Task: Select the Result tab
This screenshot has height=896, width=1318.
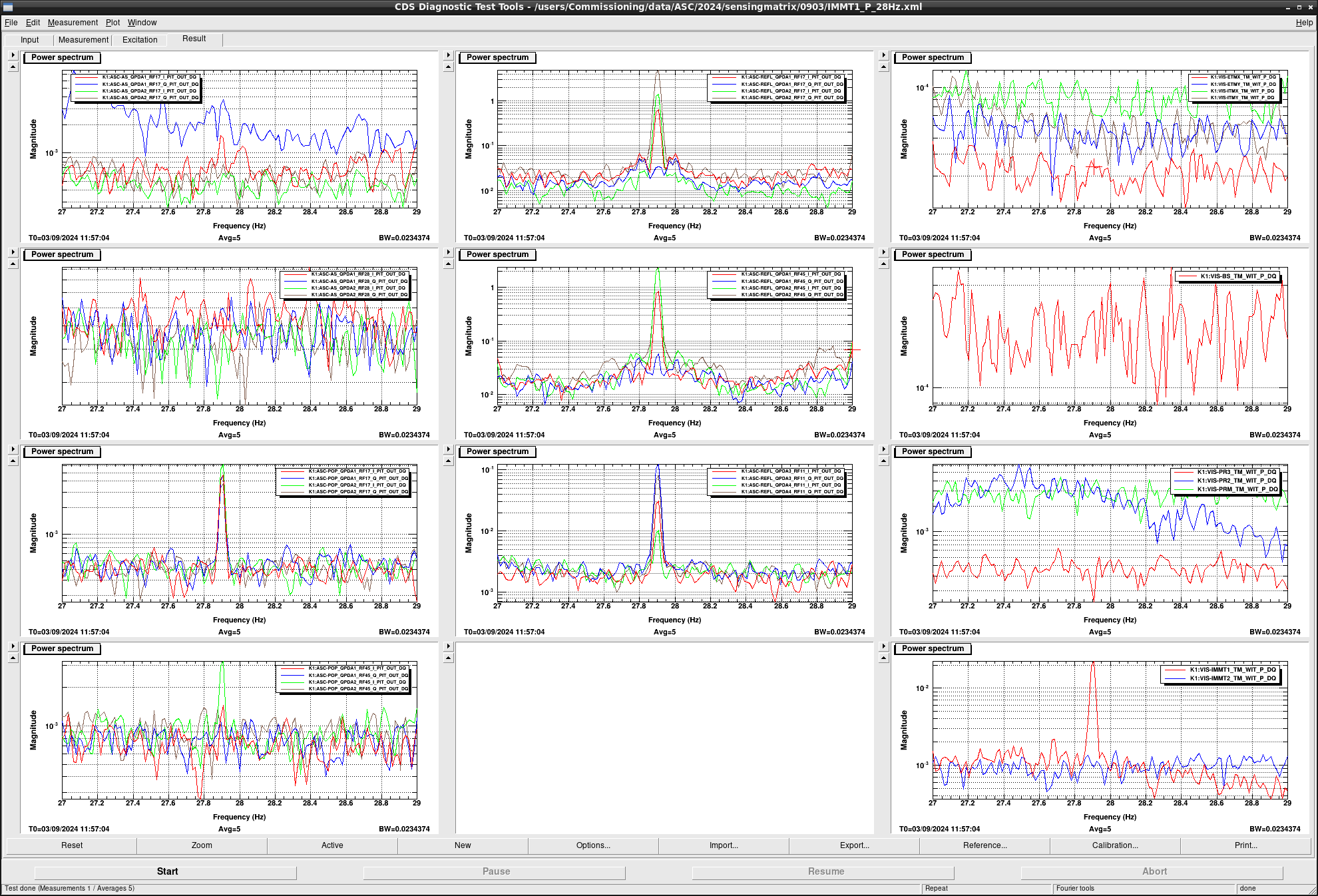Action: (194, 39)
